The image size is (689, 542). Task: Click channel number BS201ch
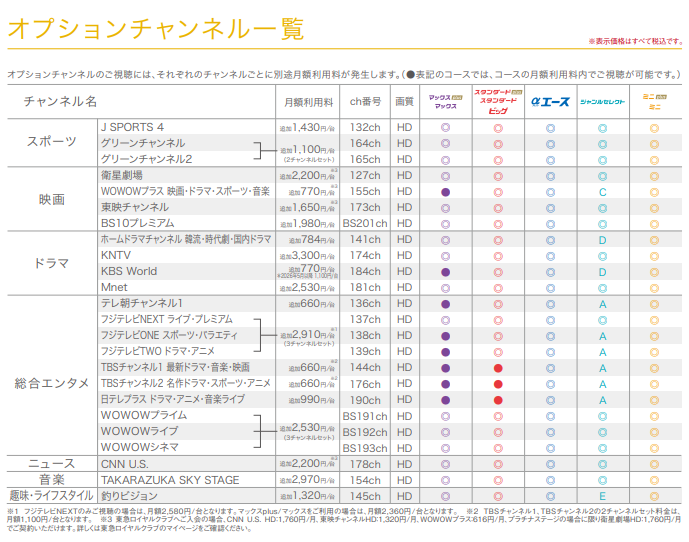click(365, 223)
